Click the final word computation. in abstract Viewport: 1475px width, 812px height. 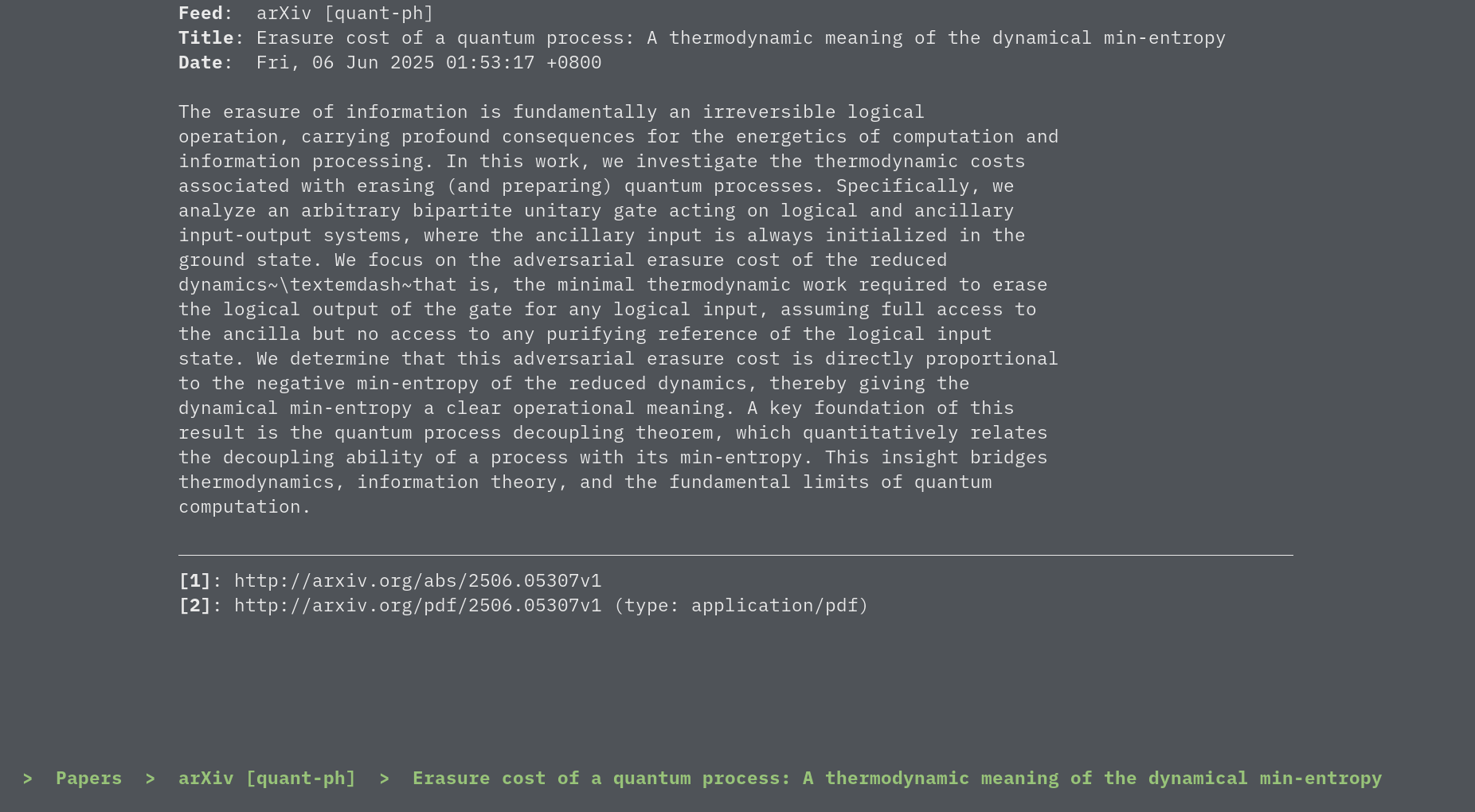[x=245, y=507]
